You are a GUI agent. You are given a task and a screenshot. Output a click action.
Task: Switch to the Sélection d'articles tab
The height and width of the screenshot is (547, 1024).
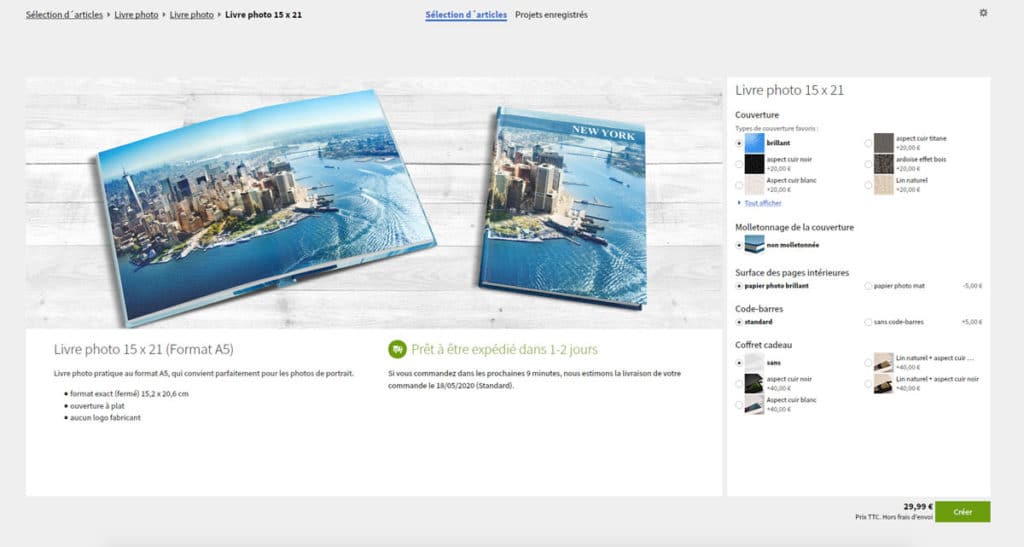[466, 14]
